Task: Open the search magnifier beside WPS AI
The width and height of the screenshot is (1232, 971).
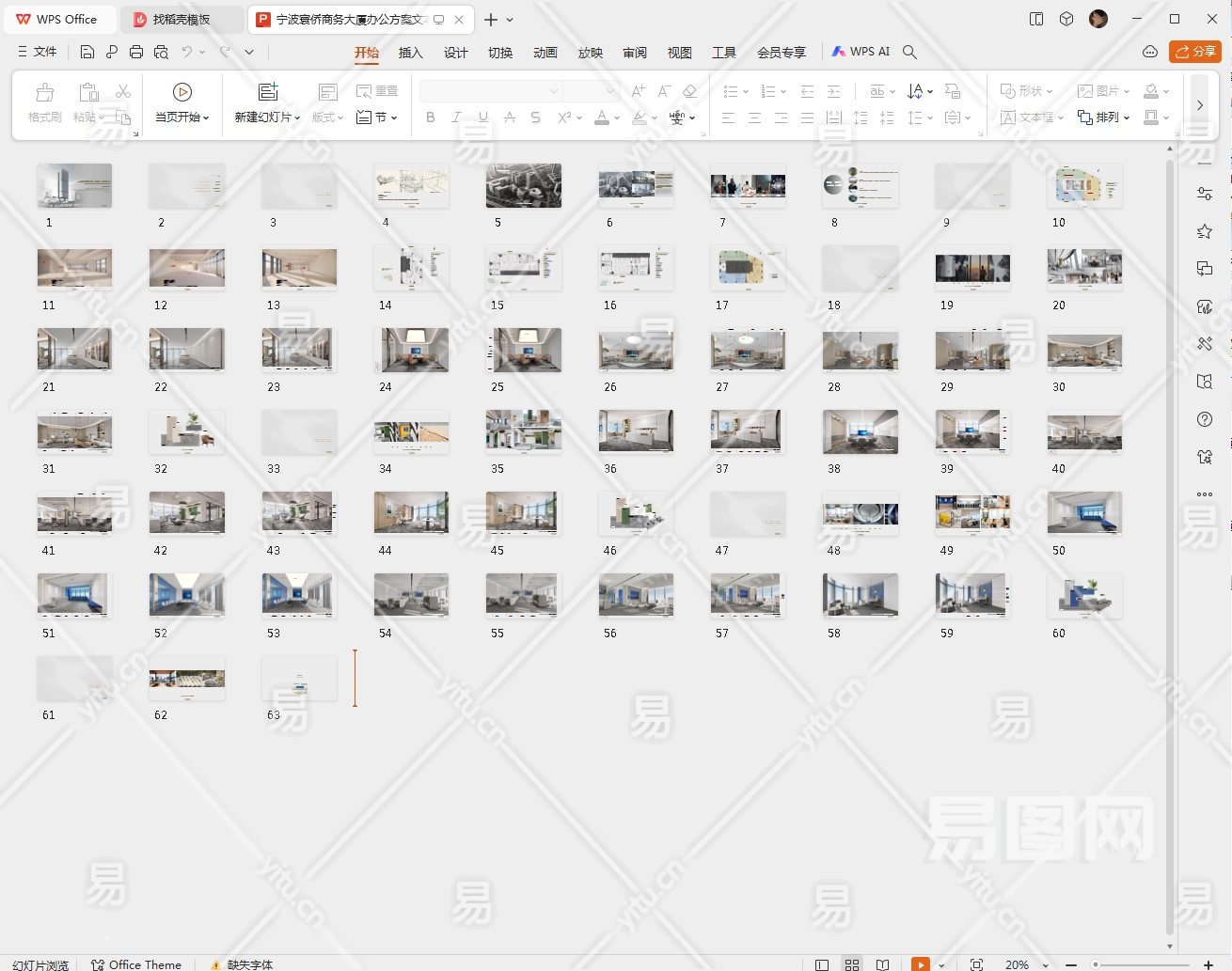Action: [909, 53]
